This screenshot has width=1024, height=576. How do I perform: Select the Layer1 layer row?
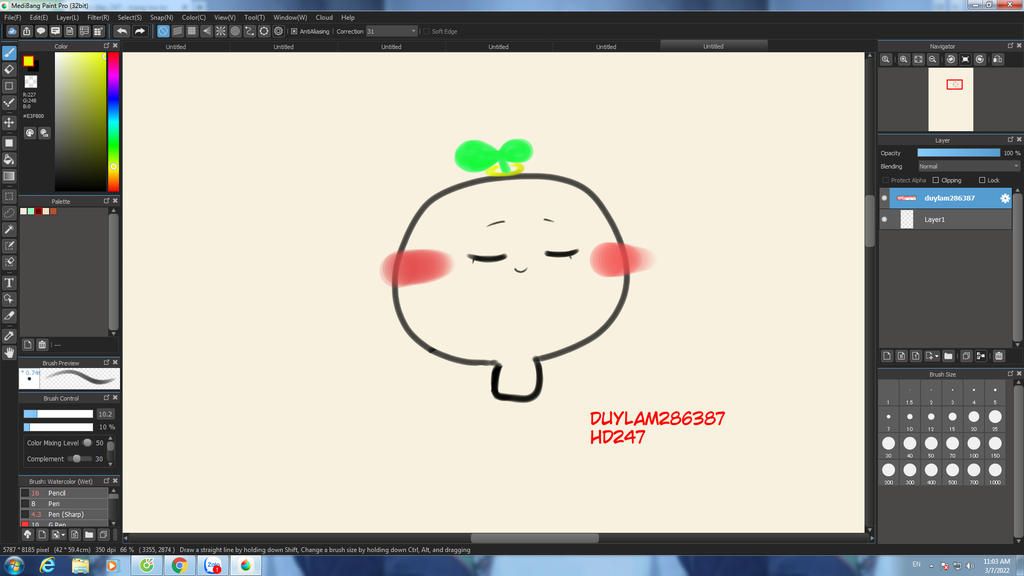tap(946, 219)
